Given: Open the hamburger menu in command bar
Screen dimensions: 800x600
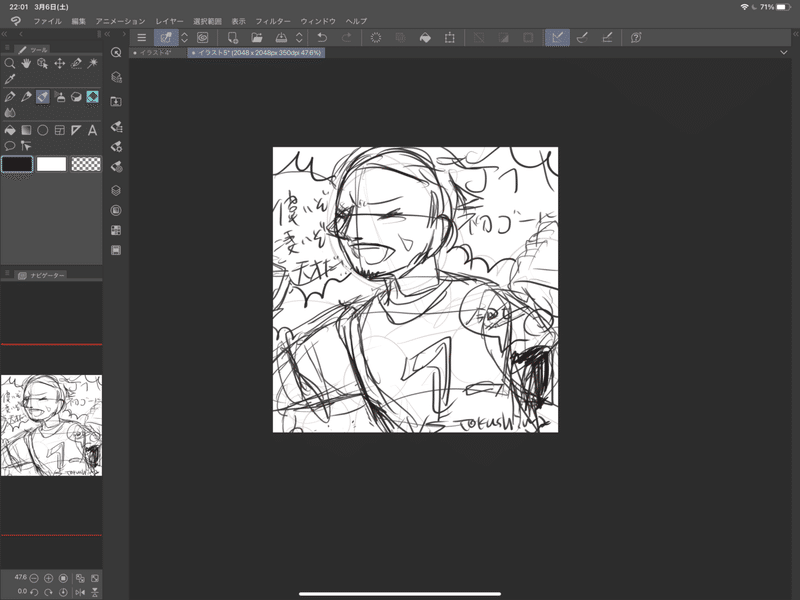Looking at the screenshot, I should click(x=142, y=37).
